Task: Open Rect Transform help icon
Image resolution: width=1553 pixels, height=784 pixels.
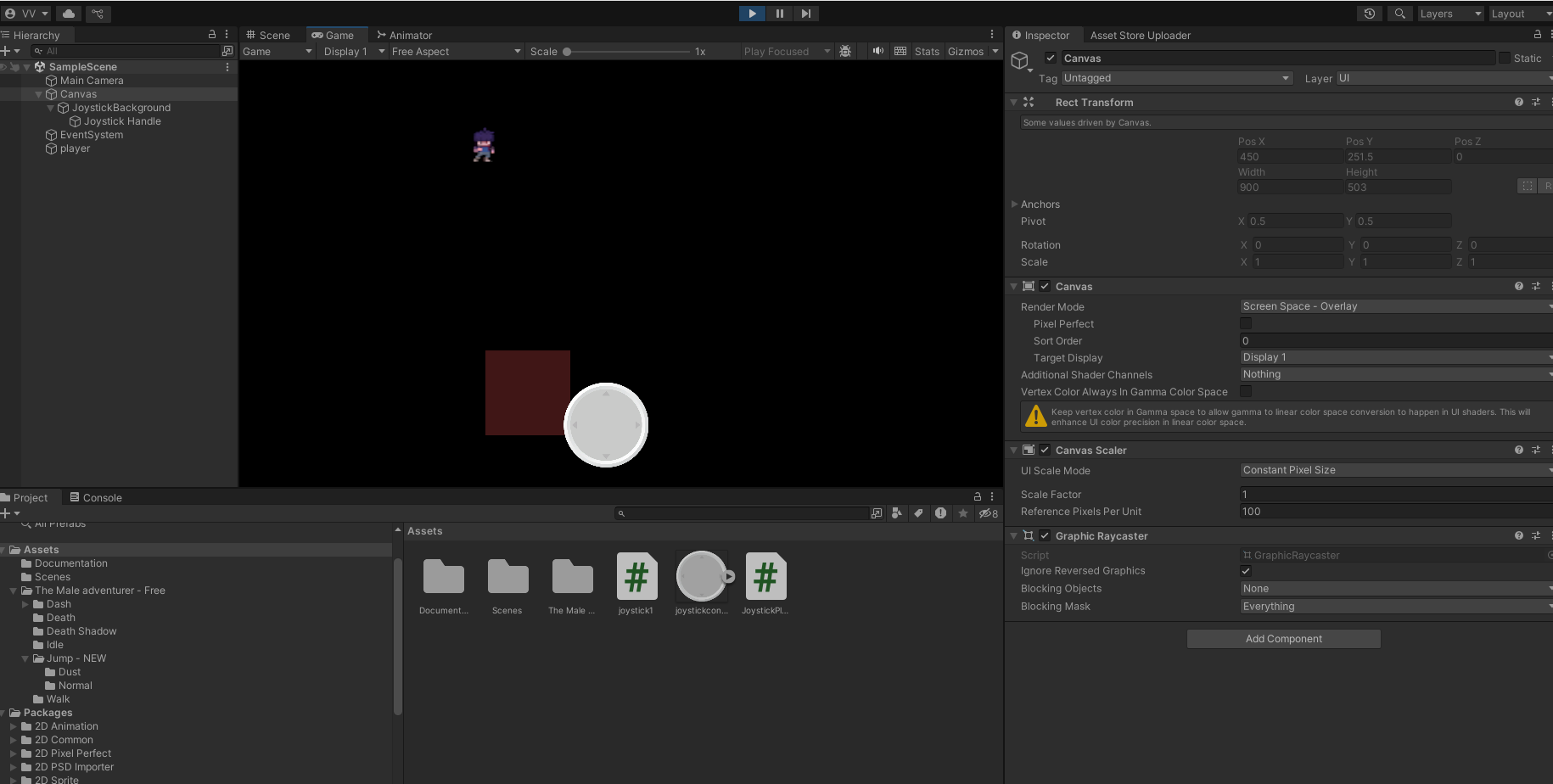Action: point(1518,102)
